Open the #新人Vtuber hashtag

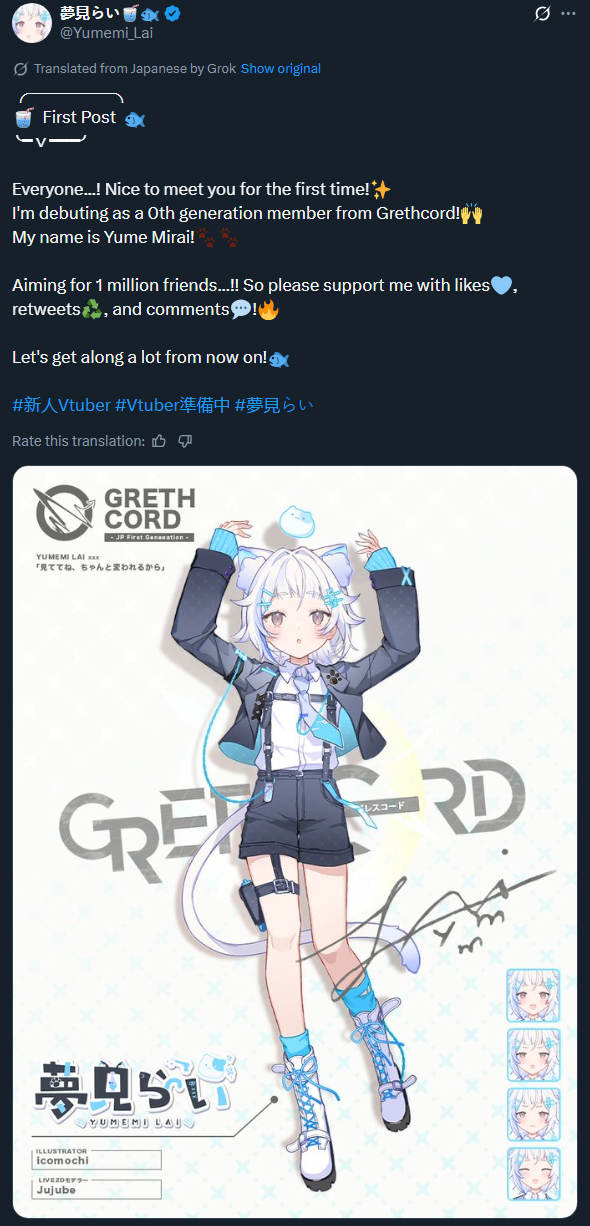(61, 405)
